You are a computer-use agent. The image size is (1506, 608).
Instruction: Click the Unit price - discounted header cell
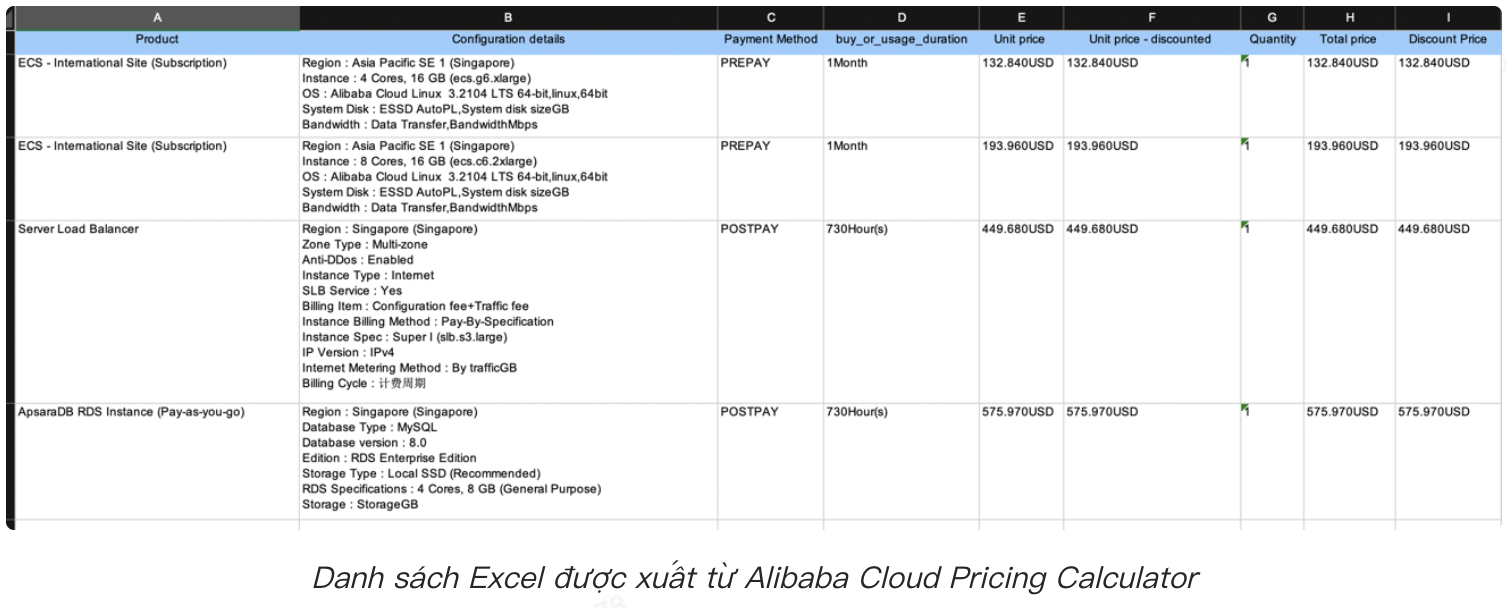point(1151,39)
